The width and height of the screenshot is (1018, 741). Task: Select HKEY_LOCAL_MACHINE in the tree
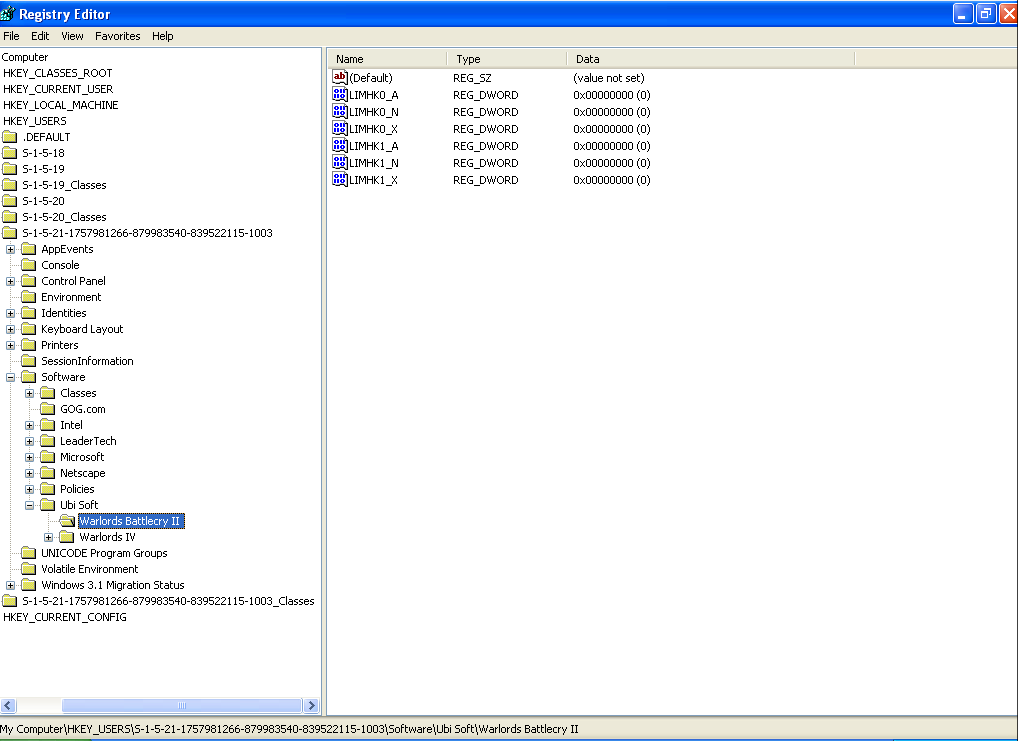pyautogui.click(x=60, y=105)
